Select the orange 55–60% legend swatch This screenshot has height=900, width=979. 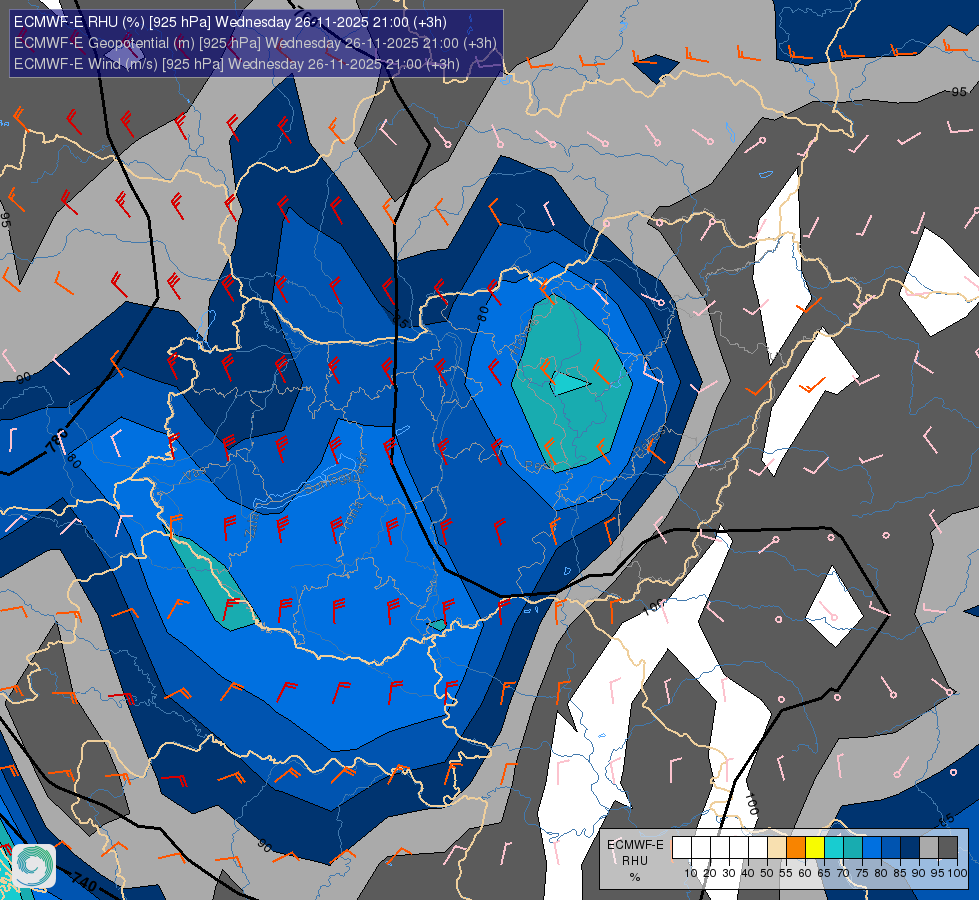796,847
